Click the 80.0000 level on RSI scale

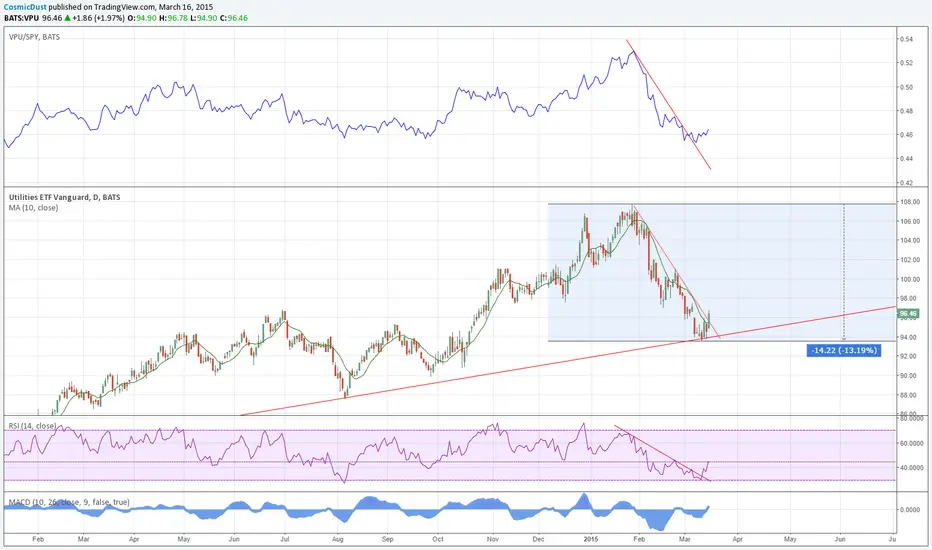point(912,419)
